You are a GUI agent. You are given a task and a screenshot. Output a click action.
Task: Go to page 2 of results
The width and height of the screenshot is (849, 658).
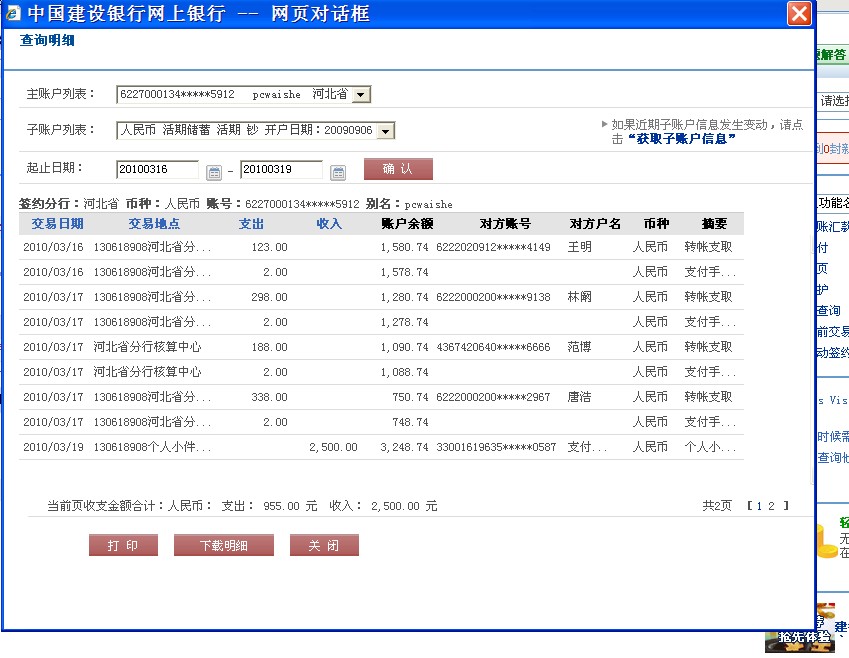[772, 506]
